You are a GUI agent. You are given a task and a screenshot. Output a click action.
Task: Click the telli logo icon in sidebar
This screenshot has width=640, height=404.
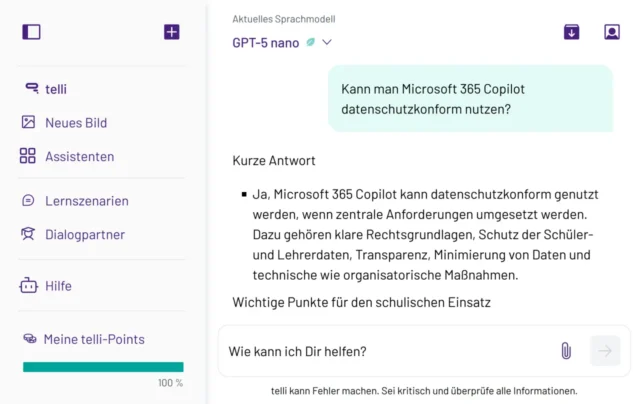click(x=32, y=88)
